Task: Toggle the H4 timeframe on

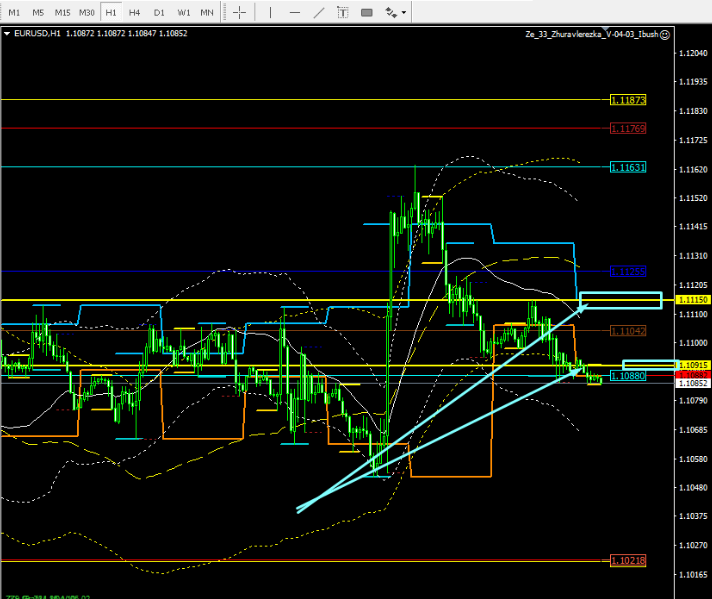Action: click(x=134, y=12)
